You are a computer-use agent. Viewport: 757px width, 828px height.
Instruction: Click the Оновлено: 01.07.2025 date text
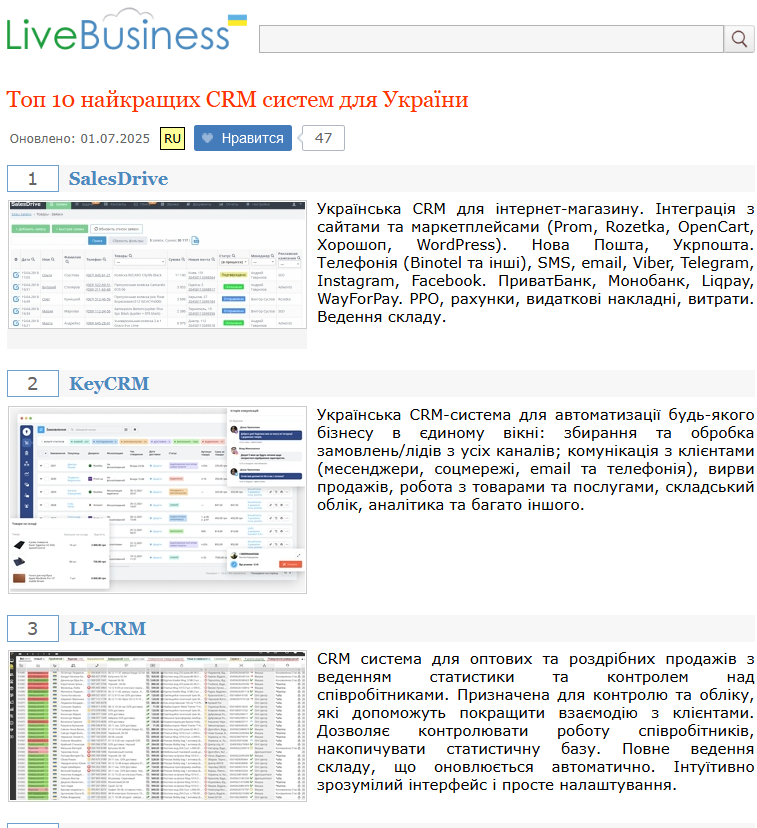pyautogui.click(x=80, y=138)
